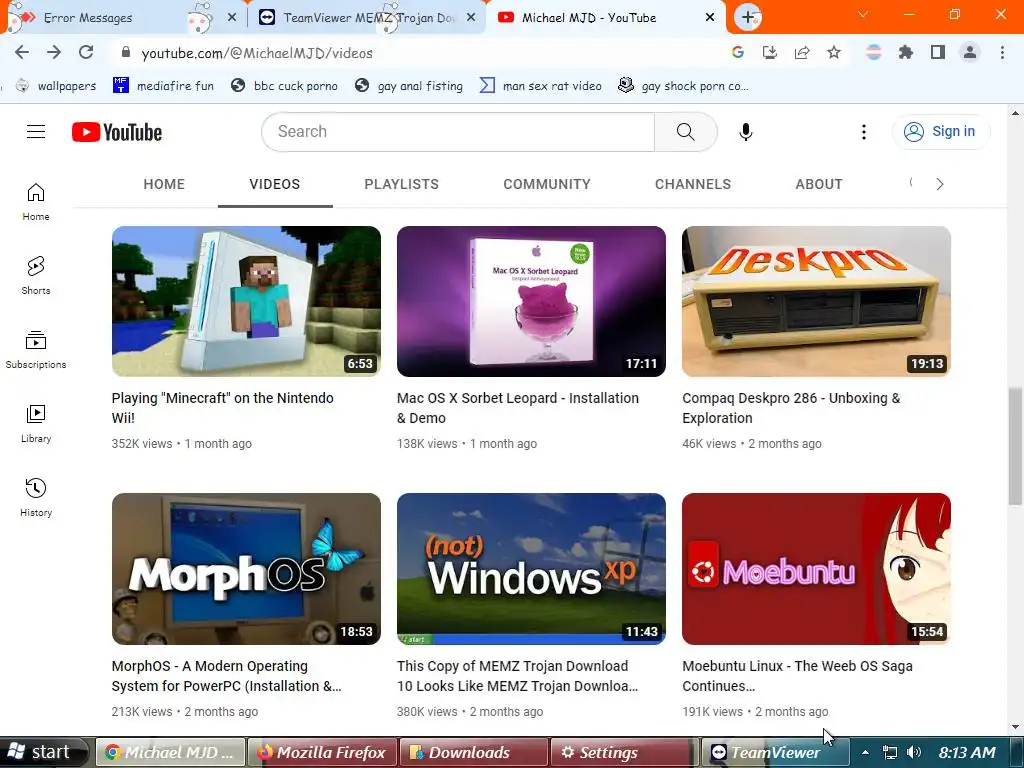1024x768 pixels.
Task: Open History in the sidebar
Action: pyautogui.click(x=36, y=498)
